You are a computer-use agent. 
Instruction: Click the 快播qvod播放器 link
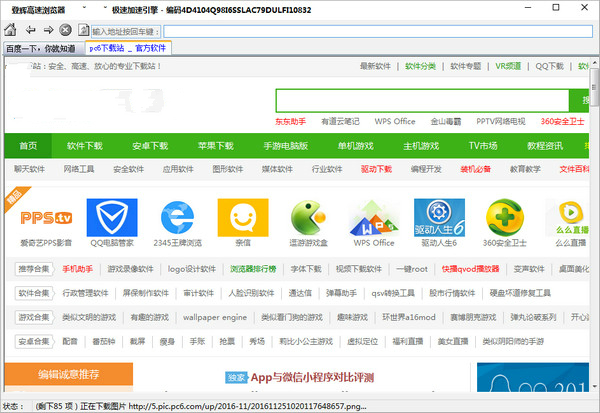pyautogui.click(x=470, y=269)
